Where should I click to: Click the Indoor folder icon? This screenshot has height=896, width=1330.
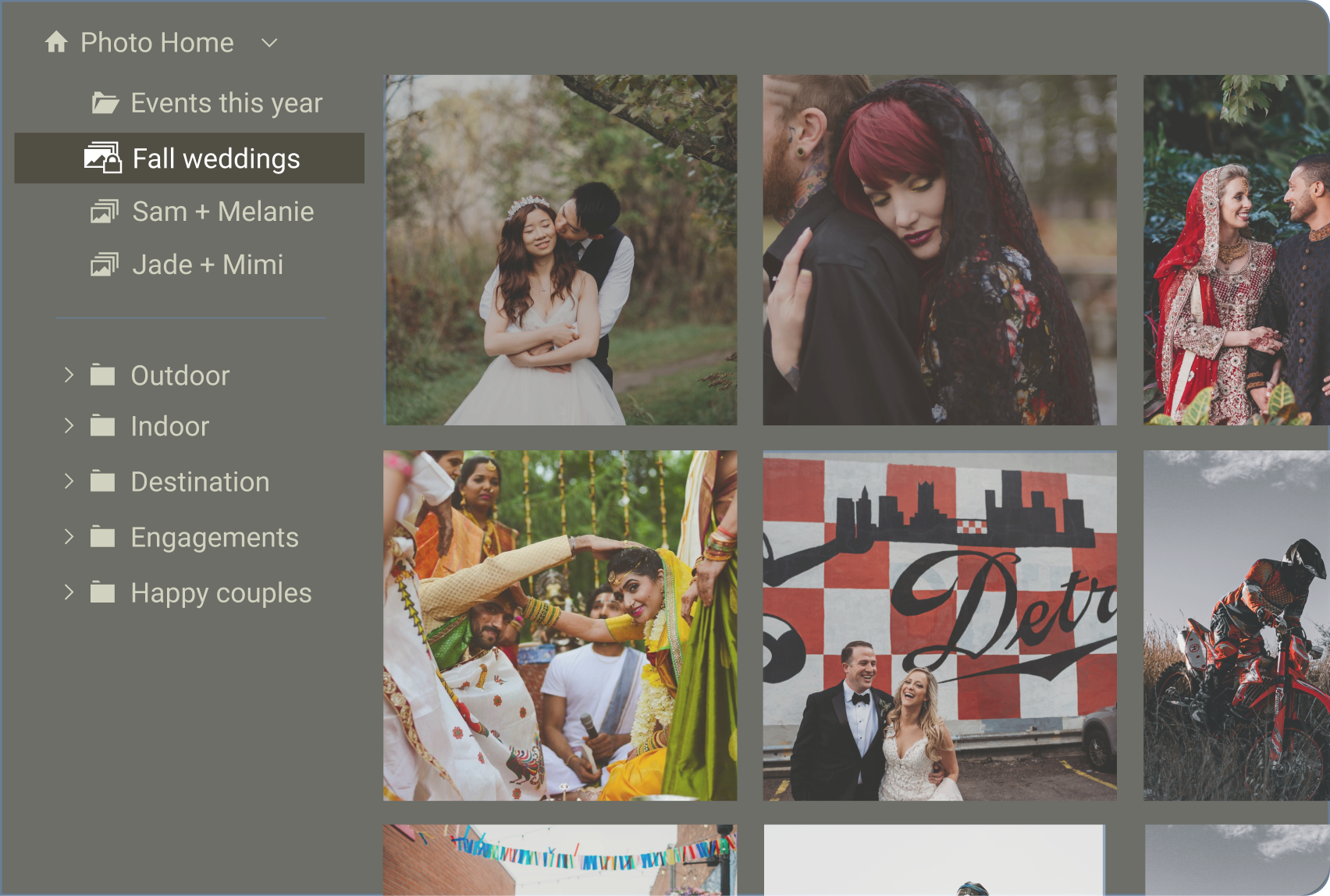(102, 426)
